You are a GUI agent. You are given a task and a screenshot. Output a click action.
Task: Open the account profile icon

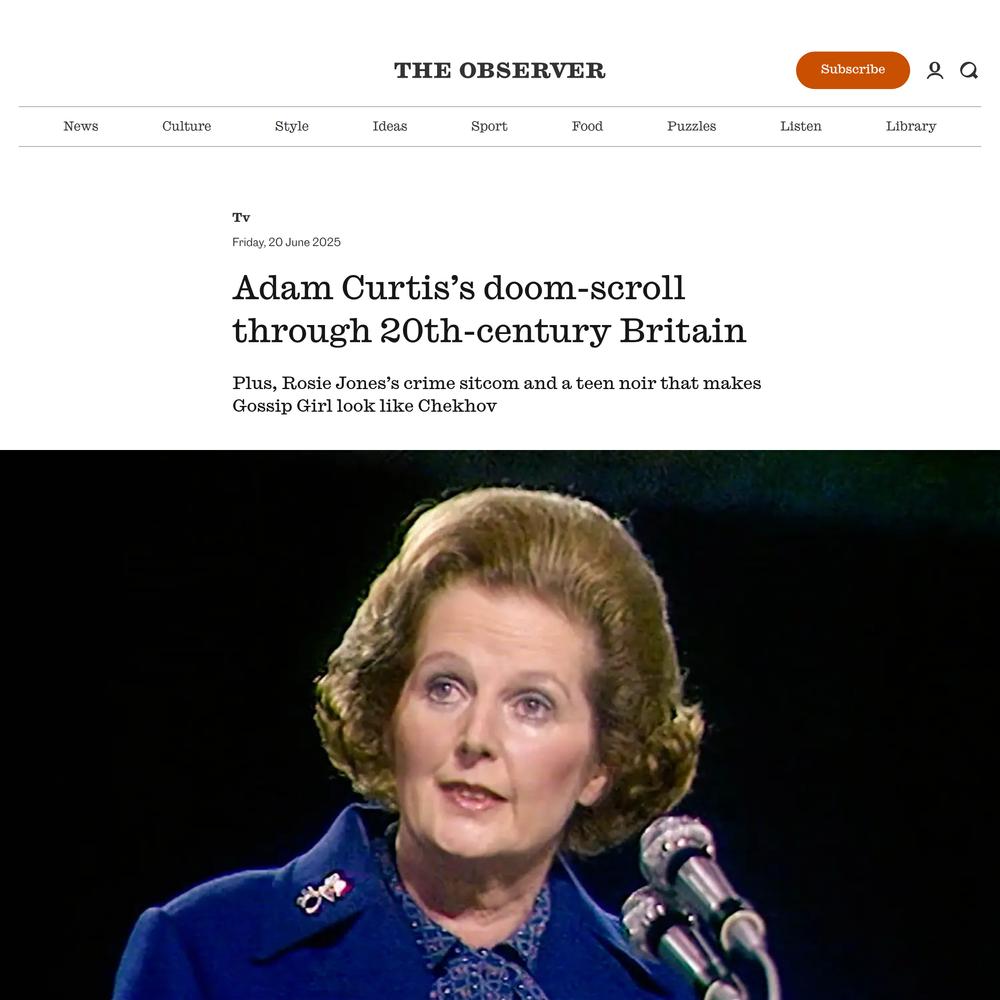coord(935,70)
